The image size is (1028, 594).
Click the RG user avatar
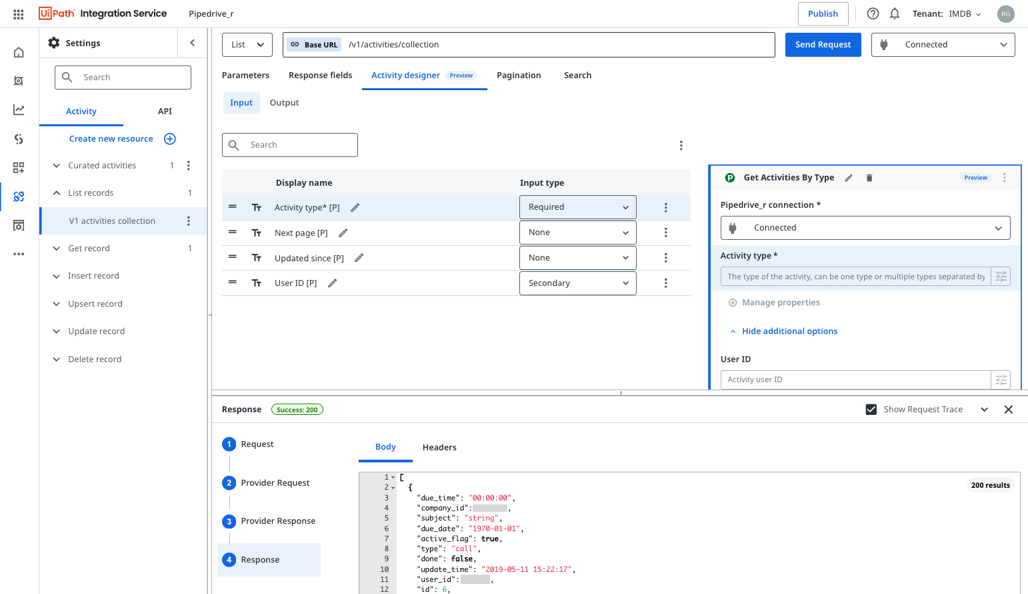pos(1005,14)
